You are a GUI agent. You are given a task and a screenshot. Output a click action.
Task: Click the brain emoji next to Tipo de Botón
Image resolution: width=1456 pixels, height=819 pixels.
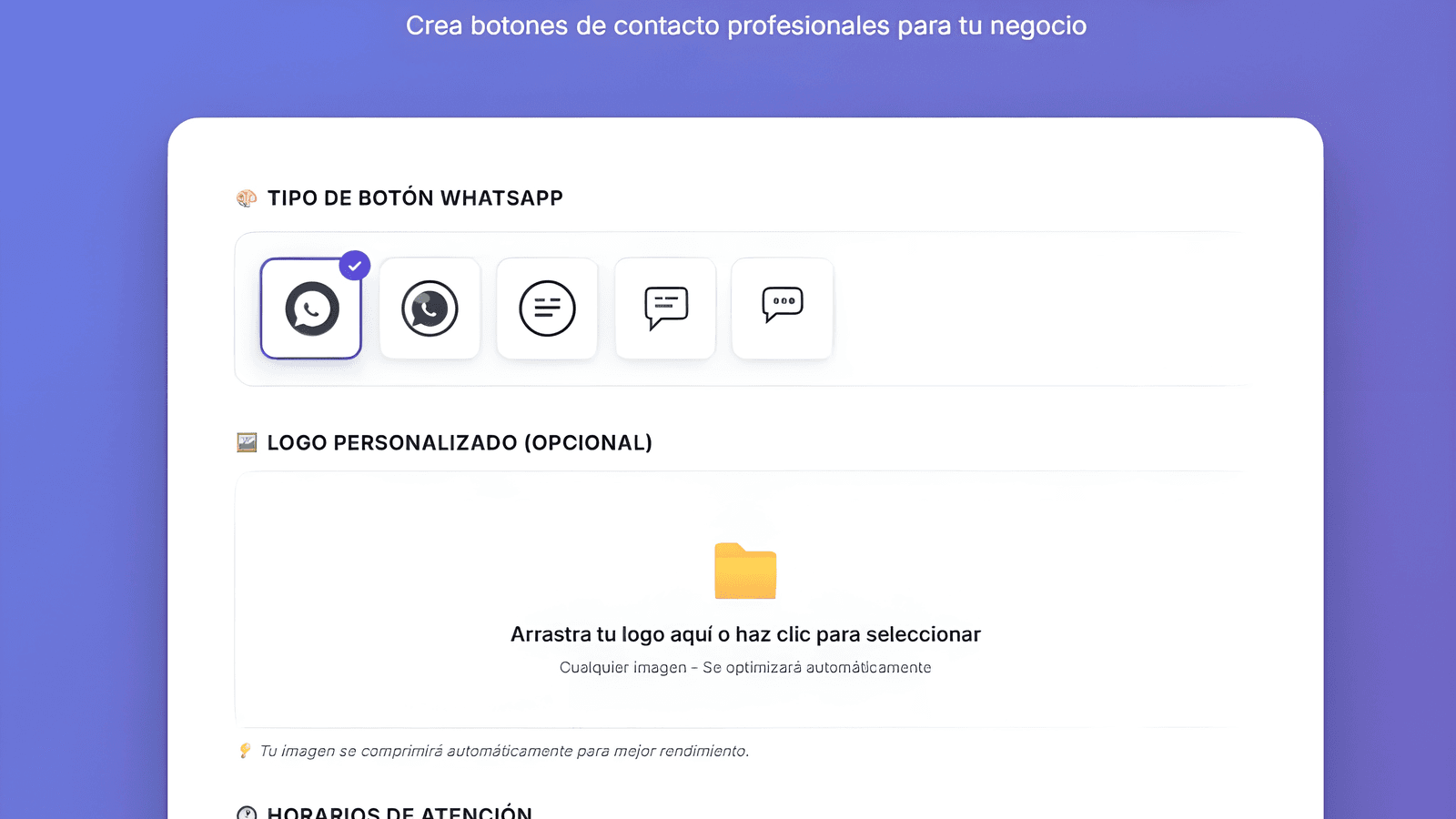point(245,197)
